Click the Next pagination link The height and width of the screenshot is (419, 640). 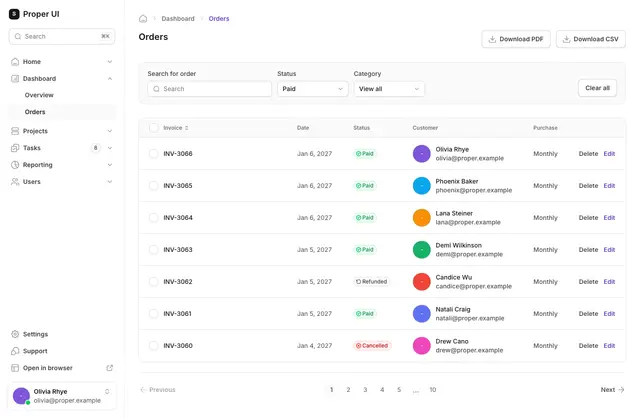coord(612,390)
